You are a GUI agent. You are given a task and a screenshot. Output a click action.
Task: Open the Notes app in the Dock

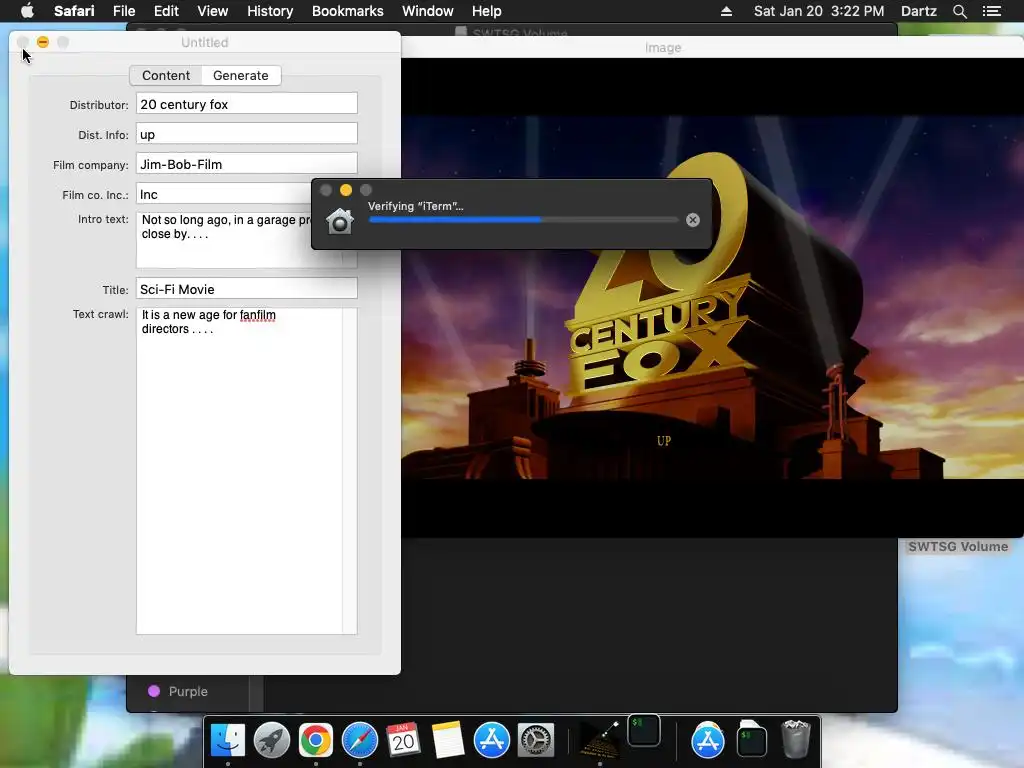[x=447, y=740]
